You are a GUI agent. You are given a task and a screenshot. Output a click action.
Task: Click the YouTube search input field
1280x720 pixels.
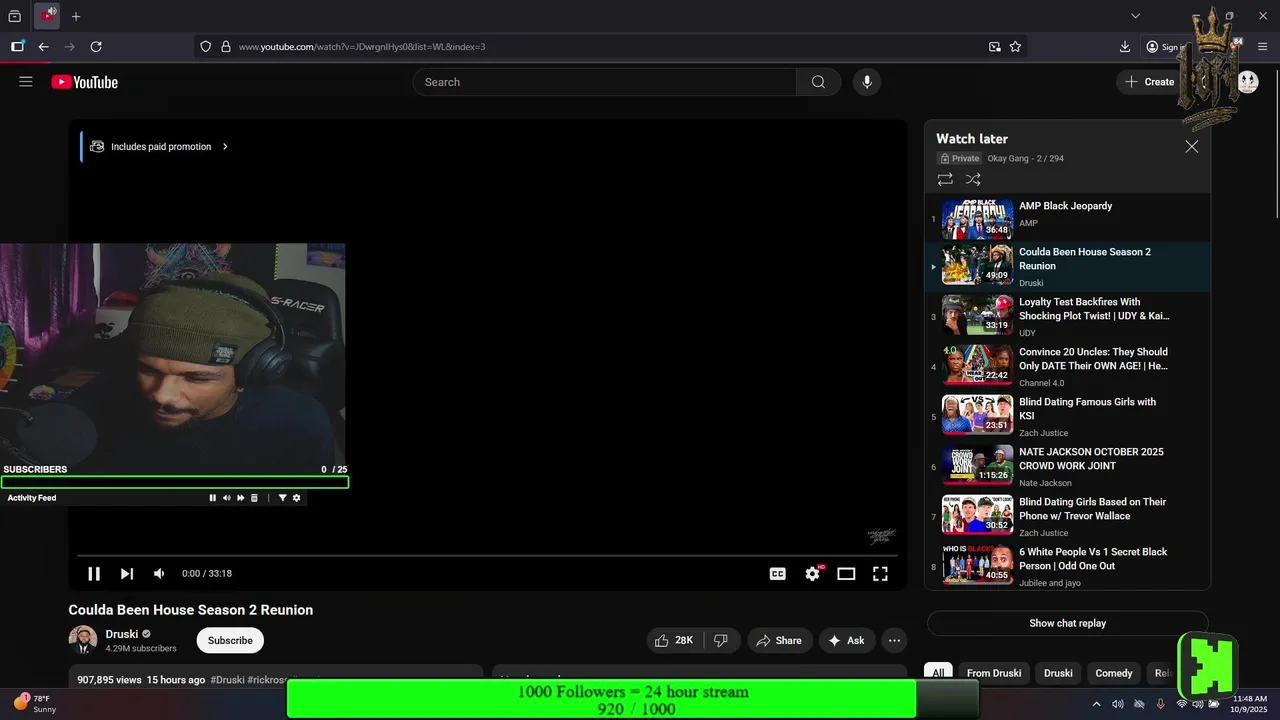(605, 82)
